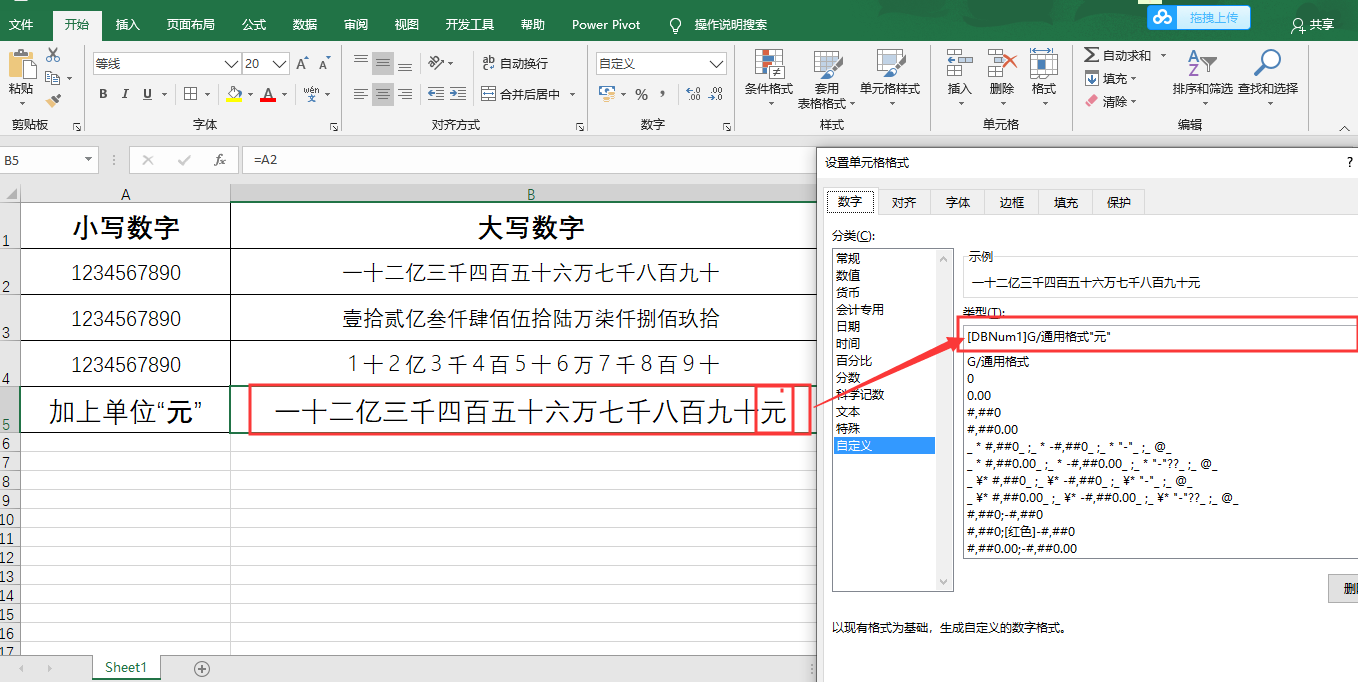Image resolution: width=1358 pixels, height=682 pixels.
Task: Open the Sheet1 tab
Action: pyautogui.click(x=126, y=668)
